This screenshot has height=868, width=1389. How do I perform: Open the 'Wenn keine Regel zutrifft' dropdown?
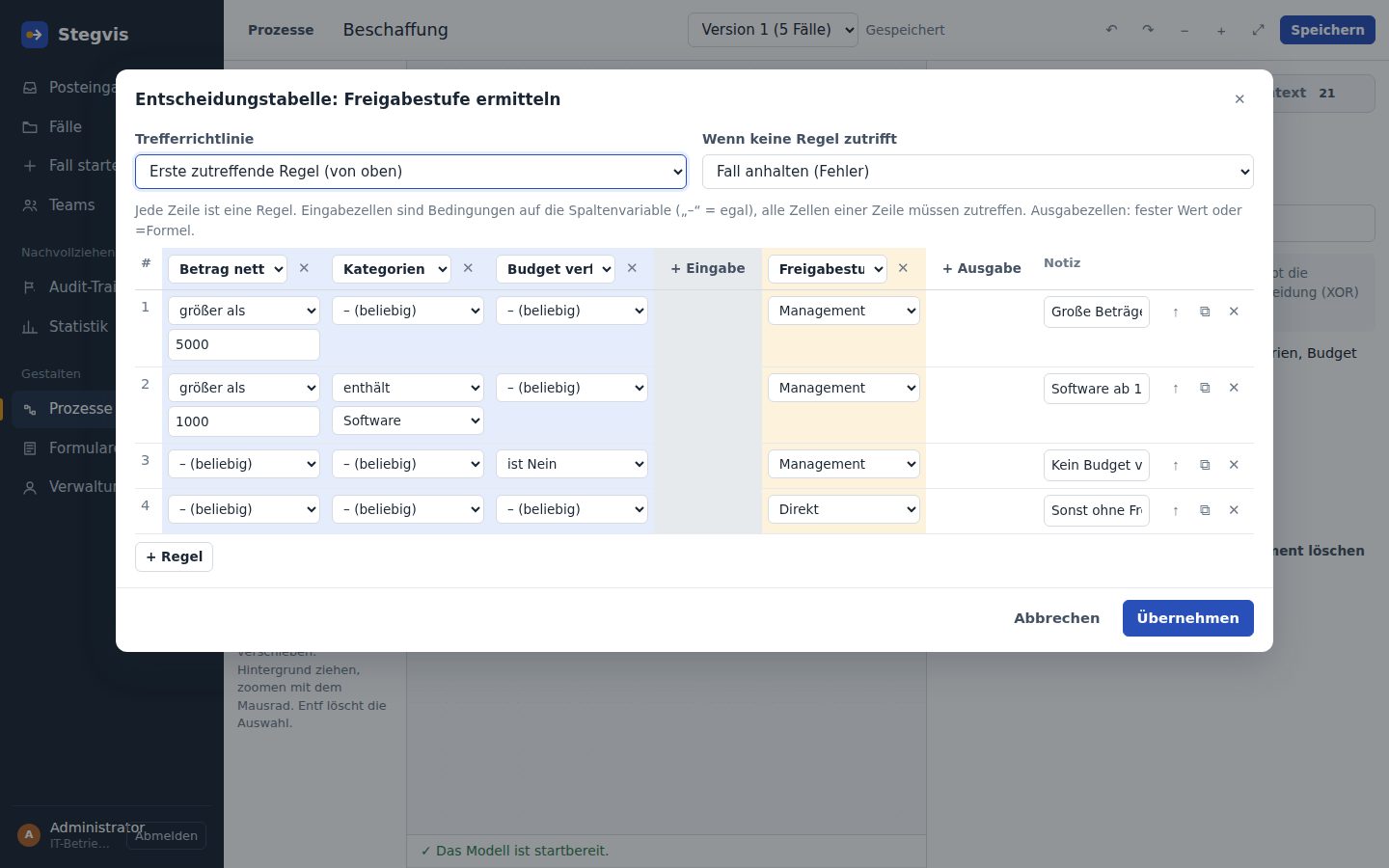pos(978,172)
